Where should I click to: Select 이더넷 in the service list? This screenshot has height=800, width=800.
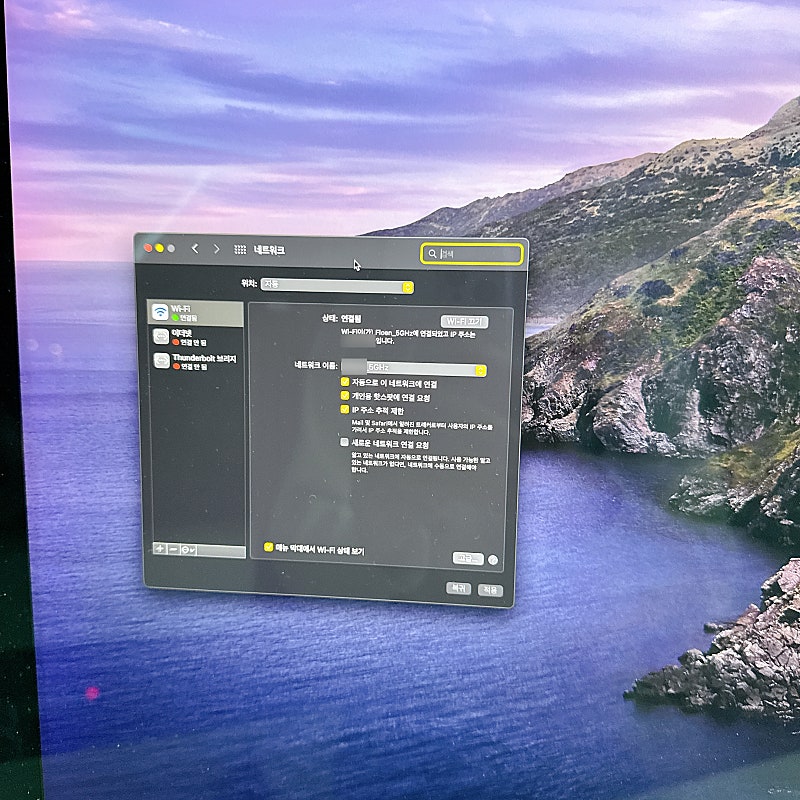[195, 337]
